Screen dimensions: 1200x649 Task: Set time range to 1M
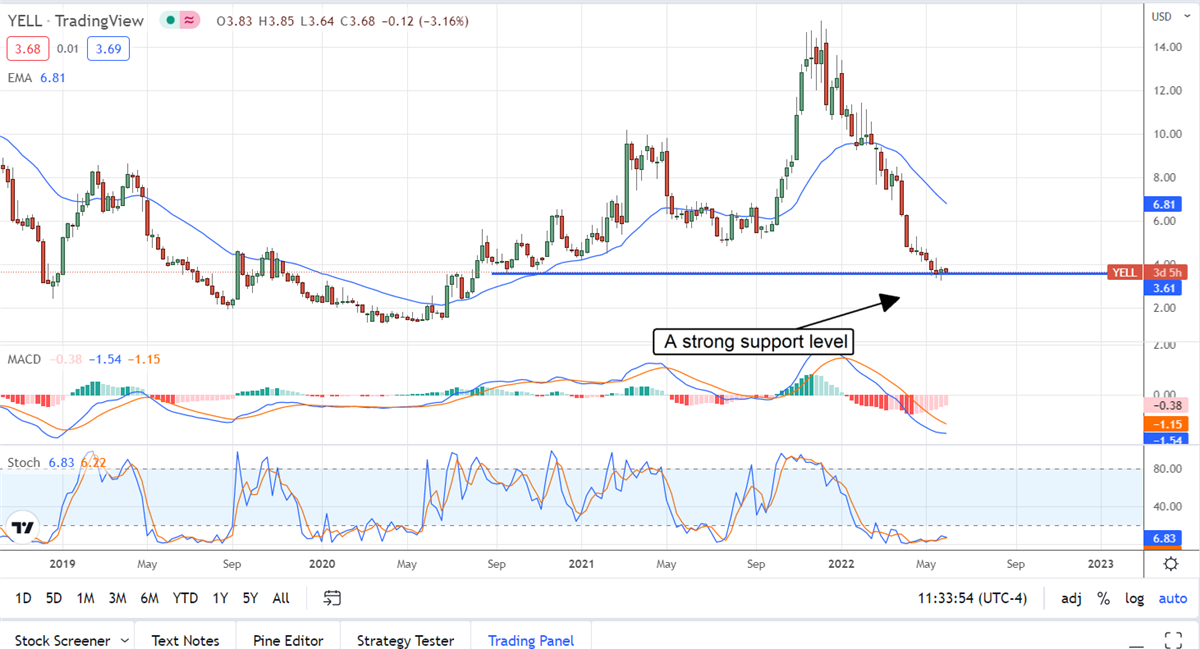(86, 598)
